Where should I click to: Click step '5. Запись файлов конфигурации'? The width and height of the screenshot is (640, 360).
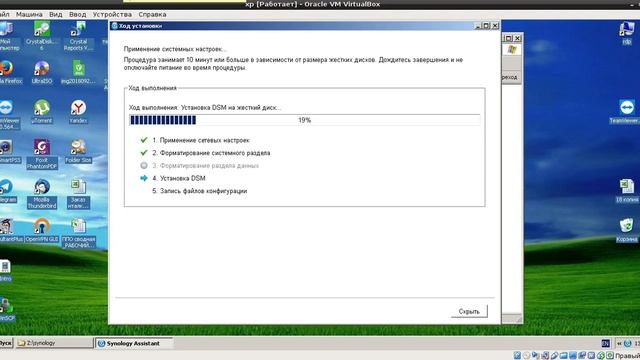[200, 191]
